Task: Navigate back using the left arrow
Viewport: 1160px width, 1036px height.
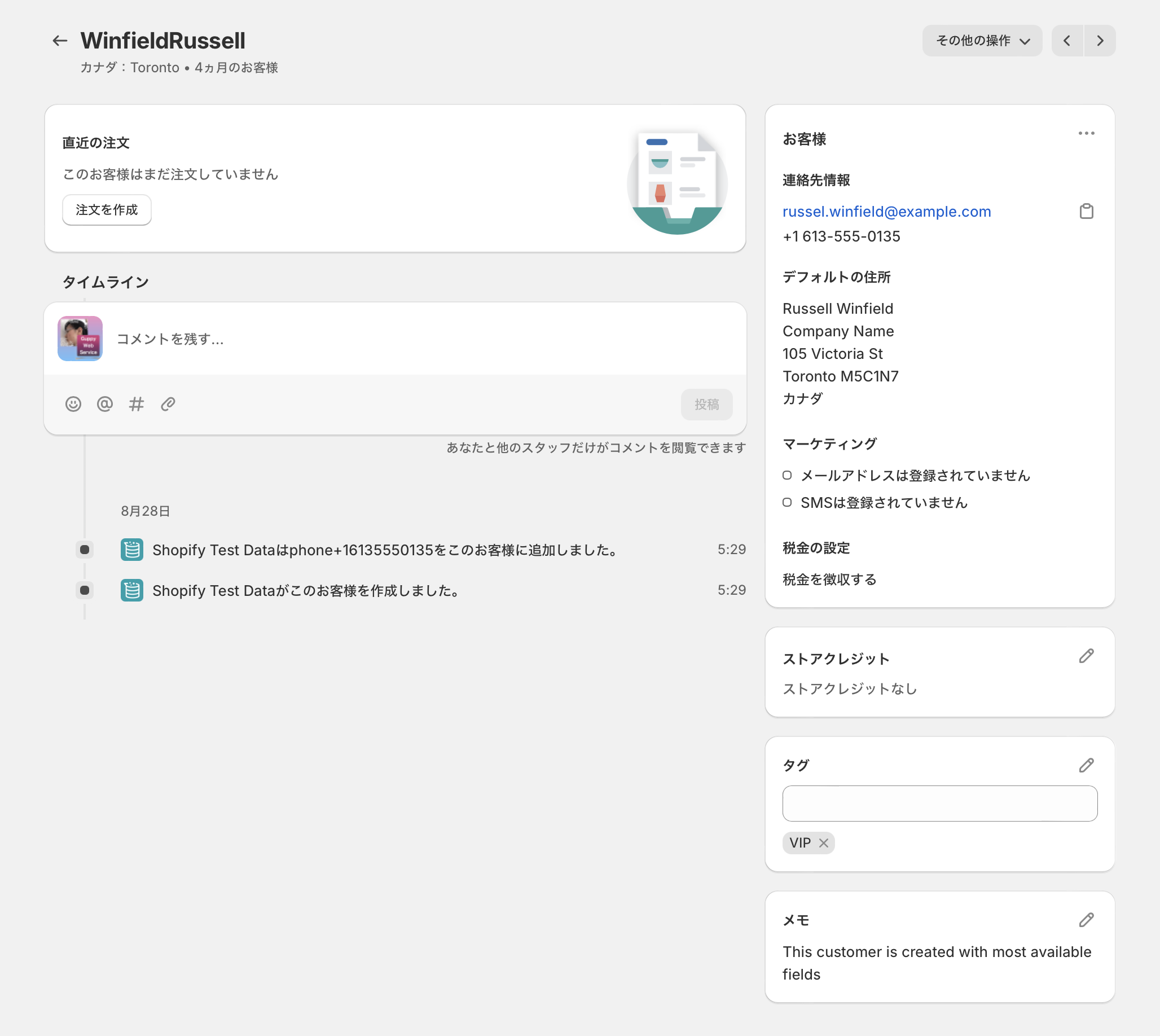Action: pyautogui.click(x=60, y=41)
